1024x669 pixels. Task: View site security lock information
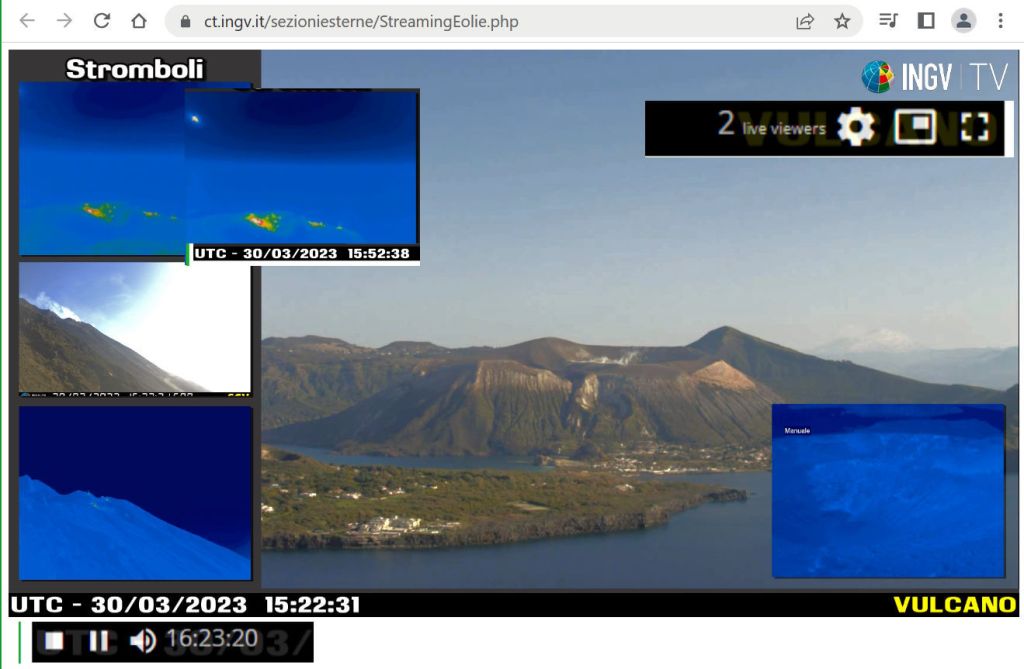[185, 21]
